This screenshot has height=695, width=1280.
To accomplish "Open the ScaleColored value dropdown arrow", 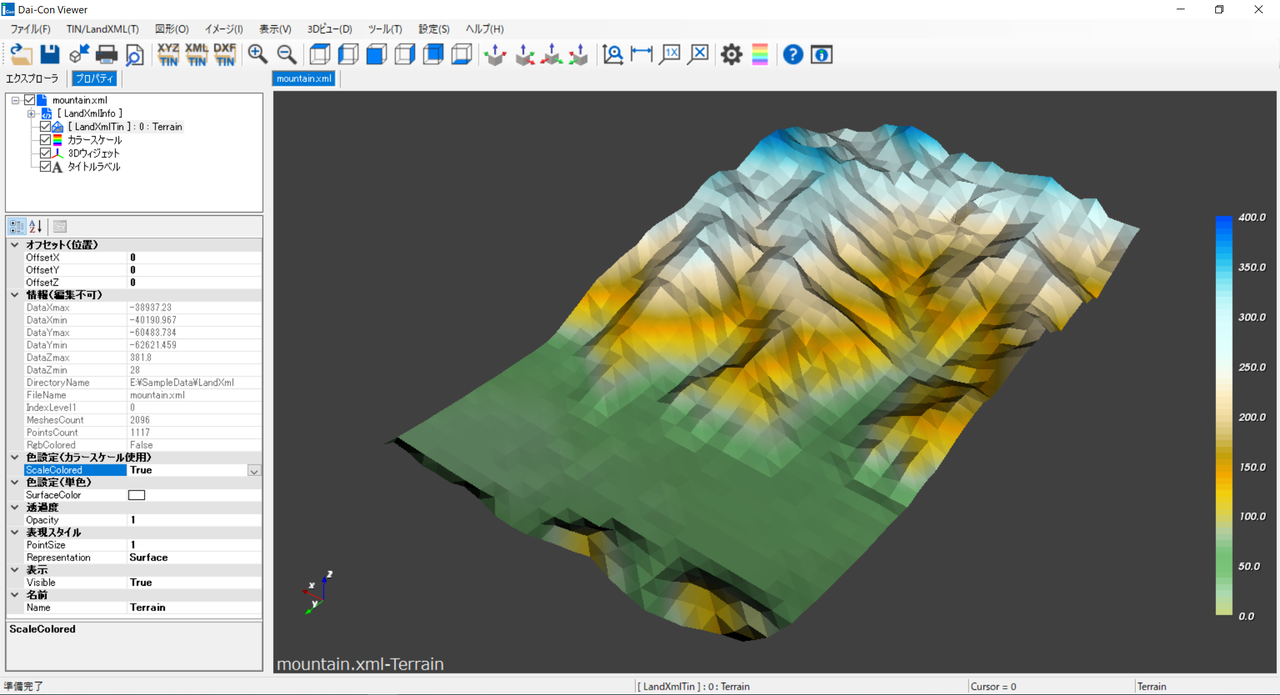I will (x=254, y=471).
